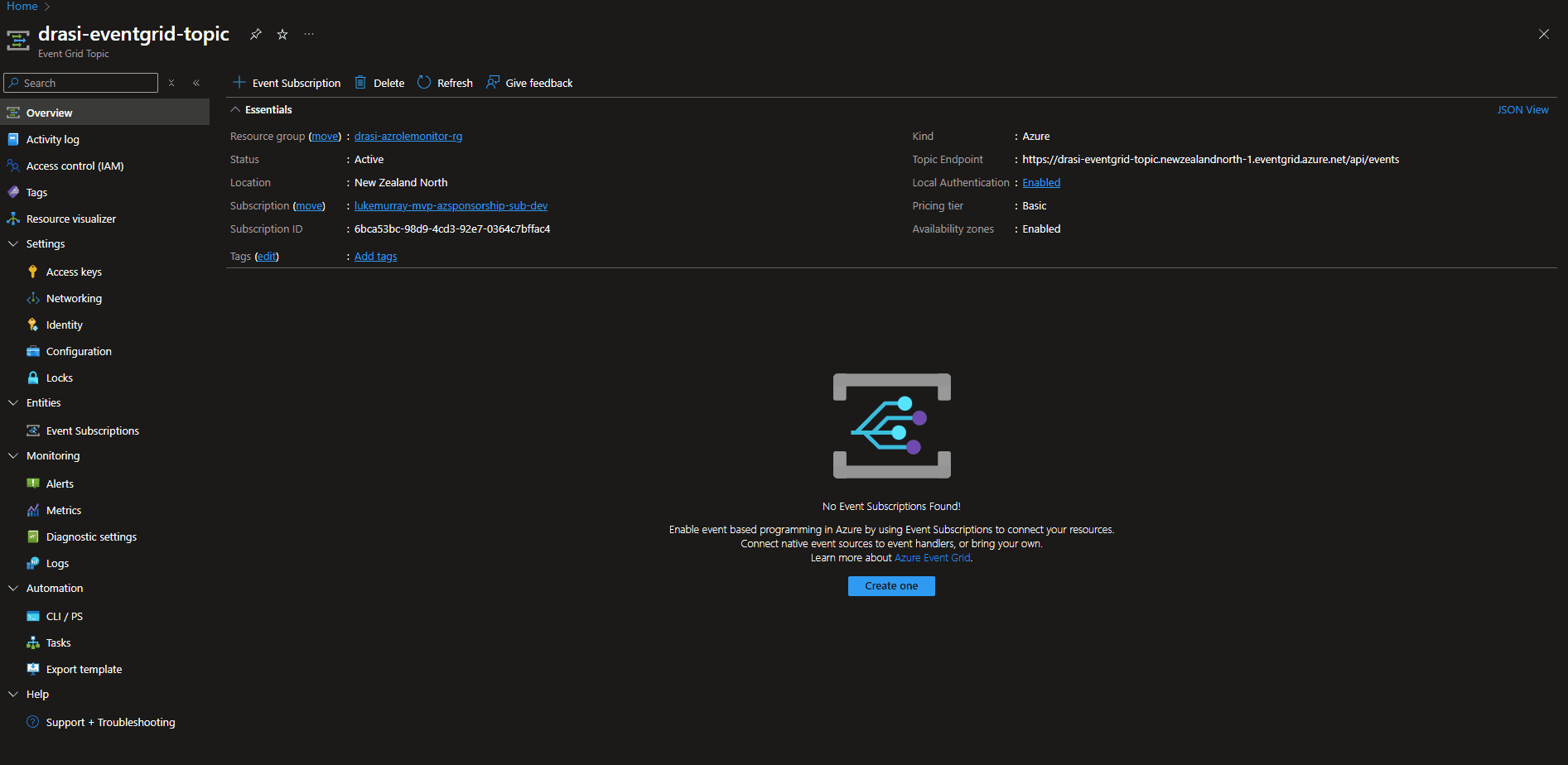Click the Tags icon in sidebar
The image size is (1568, 765).
click(13, 192)
